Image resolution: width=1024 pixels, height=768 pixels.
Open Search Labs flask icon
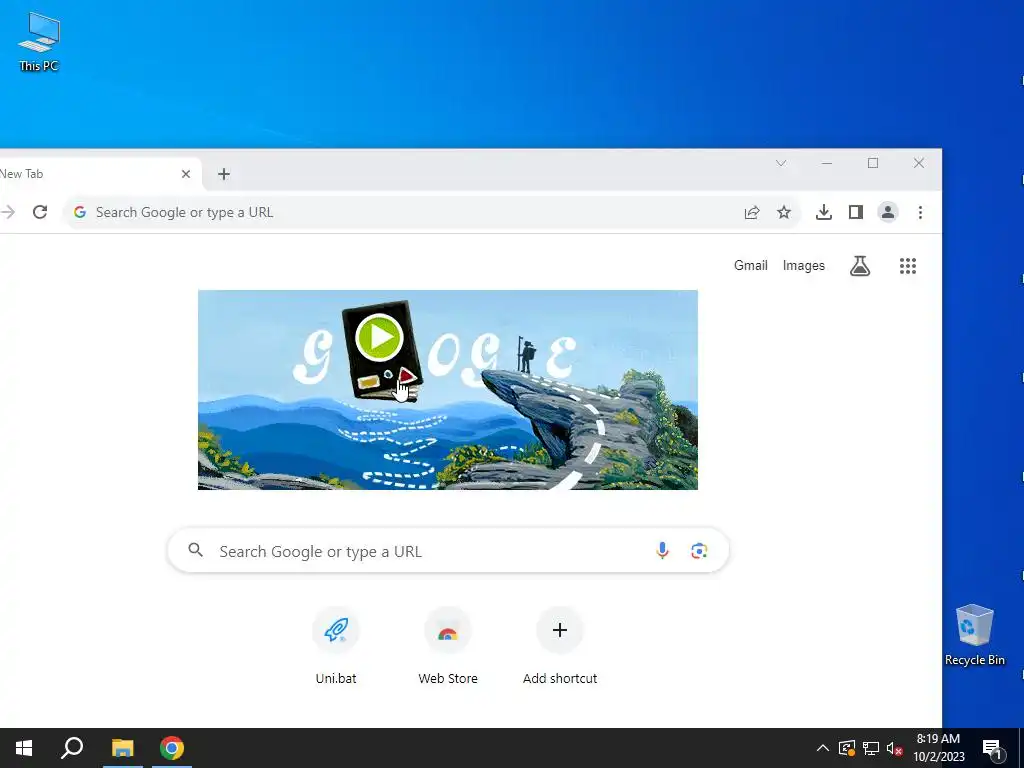point(859,266)
